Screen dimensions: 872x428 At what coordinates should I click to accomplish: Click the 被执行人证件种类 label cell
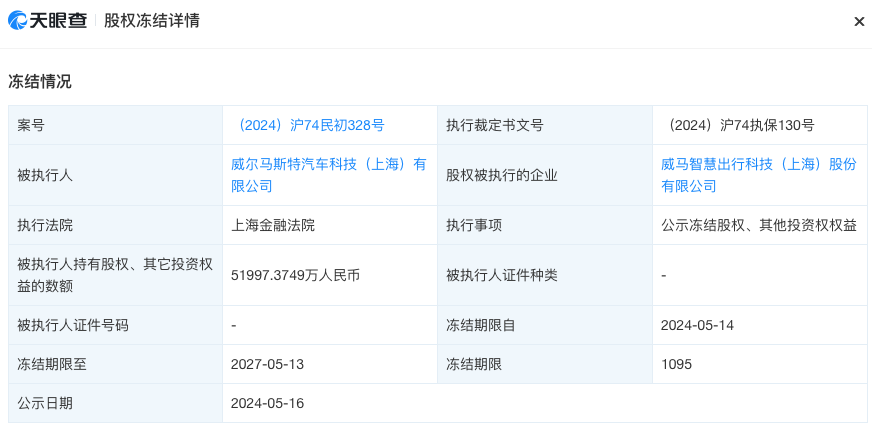coord(545,275)
